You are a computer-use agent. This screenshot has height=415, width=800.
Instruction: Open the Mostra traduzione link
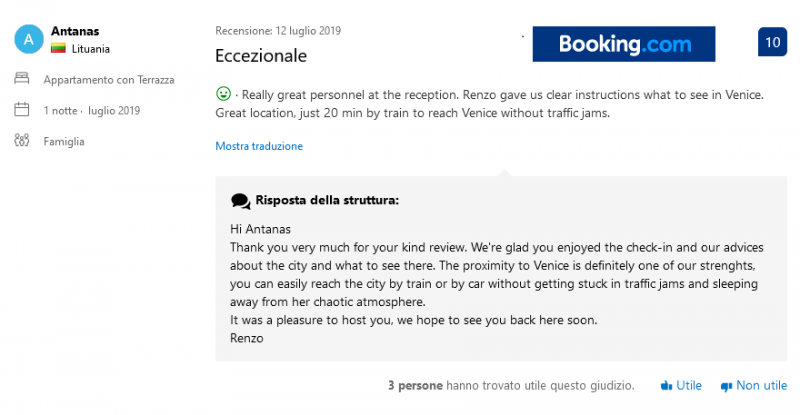pyautogui.click(x=259, y=146)
